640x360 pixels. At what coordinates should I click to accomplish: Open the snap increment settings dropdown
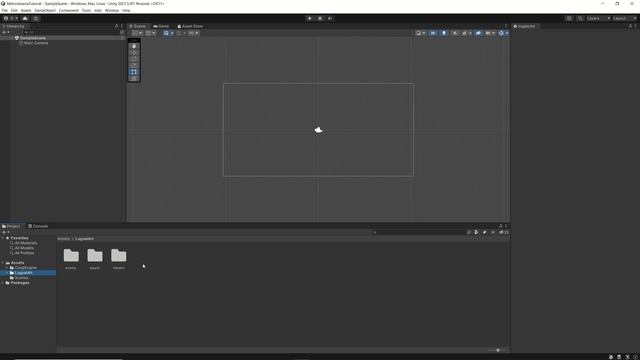(193, 33)
